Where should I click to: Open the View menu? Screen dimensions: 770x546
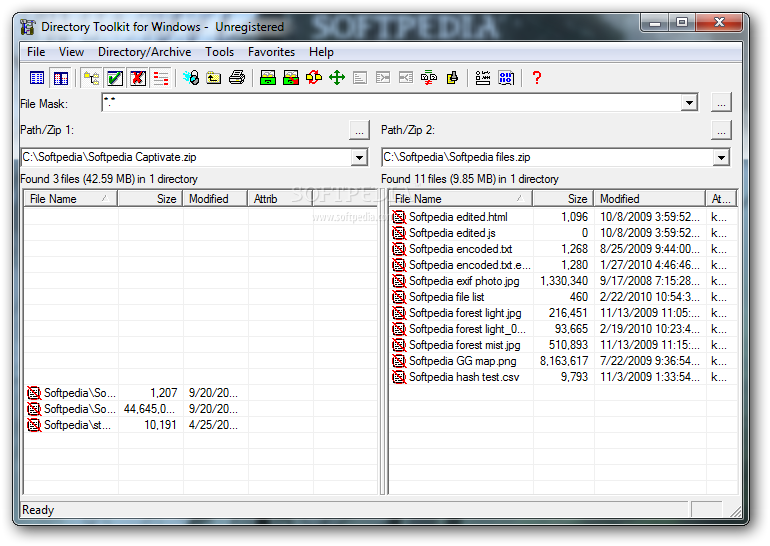point(71,52)
